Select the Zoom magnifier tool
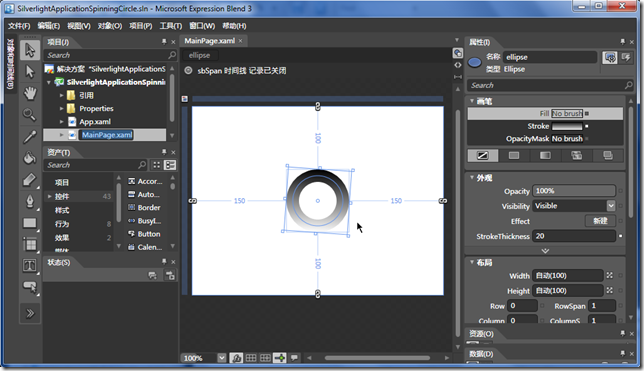644x371 pixels. click(30, 115)
